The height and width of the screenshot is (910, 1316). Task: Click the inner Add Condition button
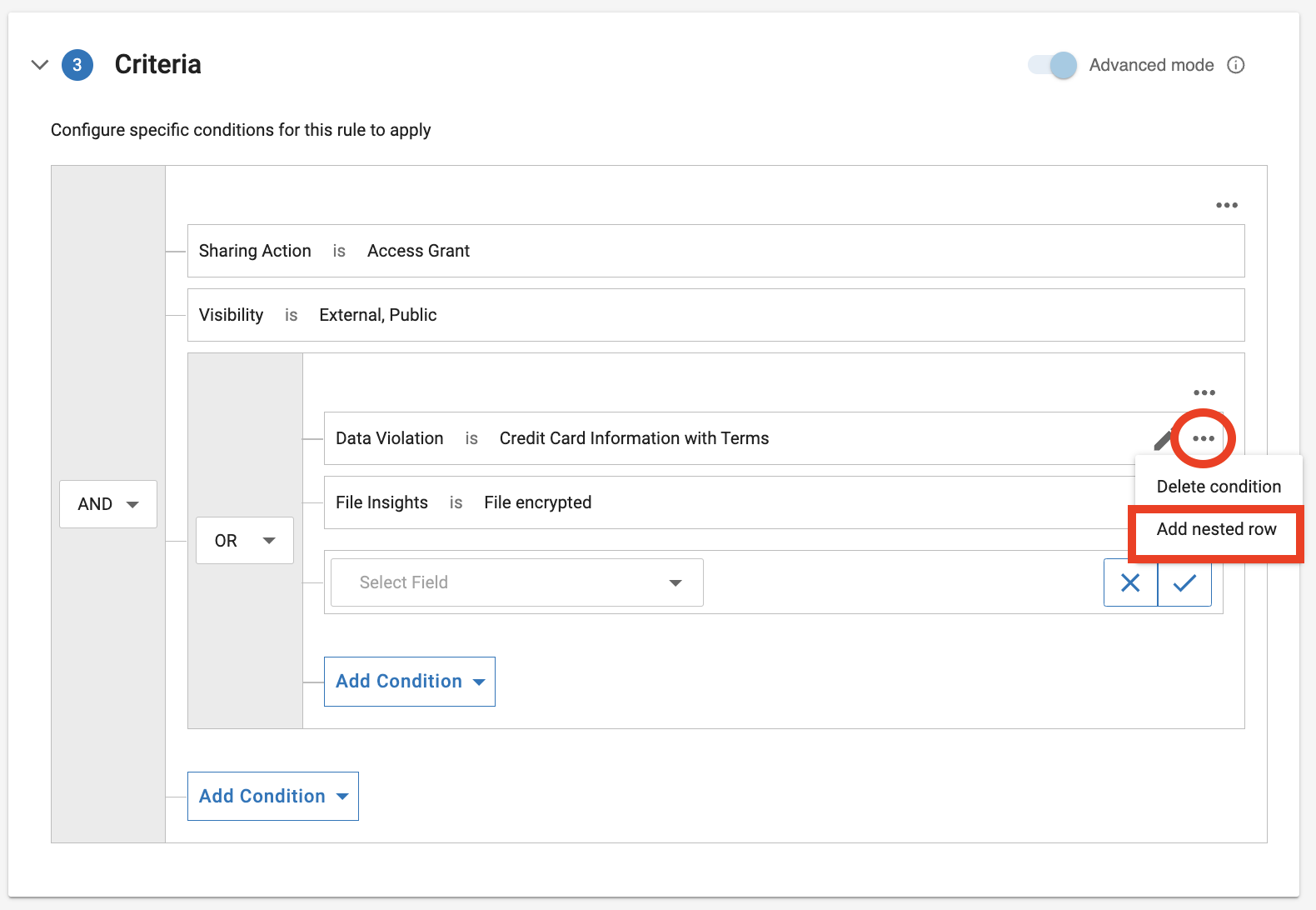point(409,682)
